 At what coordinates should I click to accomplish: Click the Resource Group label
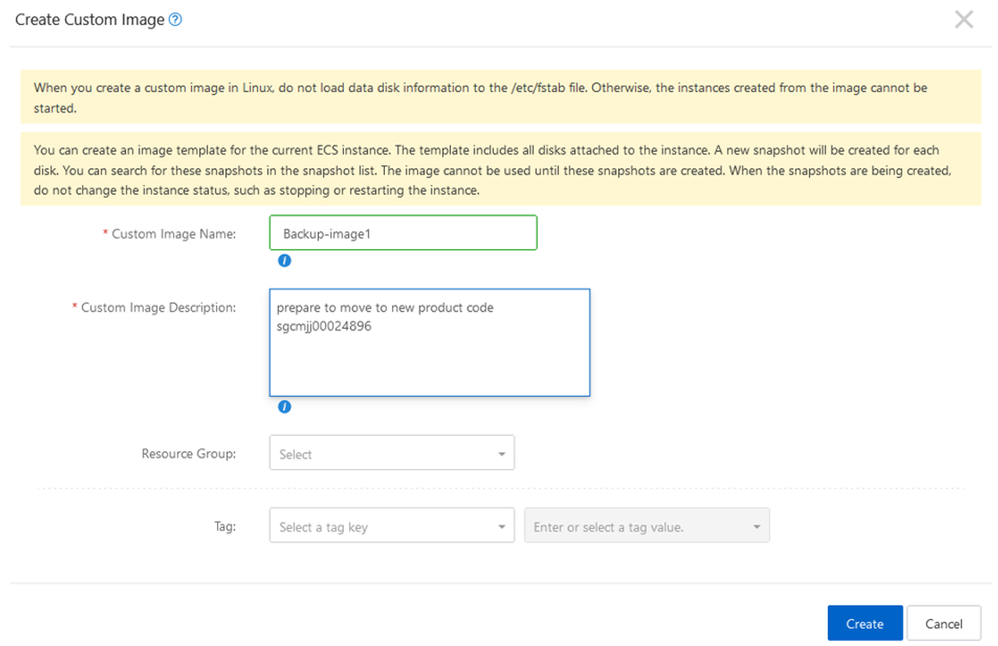[x=188, y=454]
